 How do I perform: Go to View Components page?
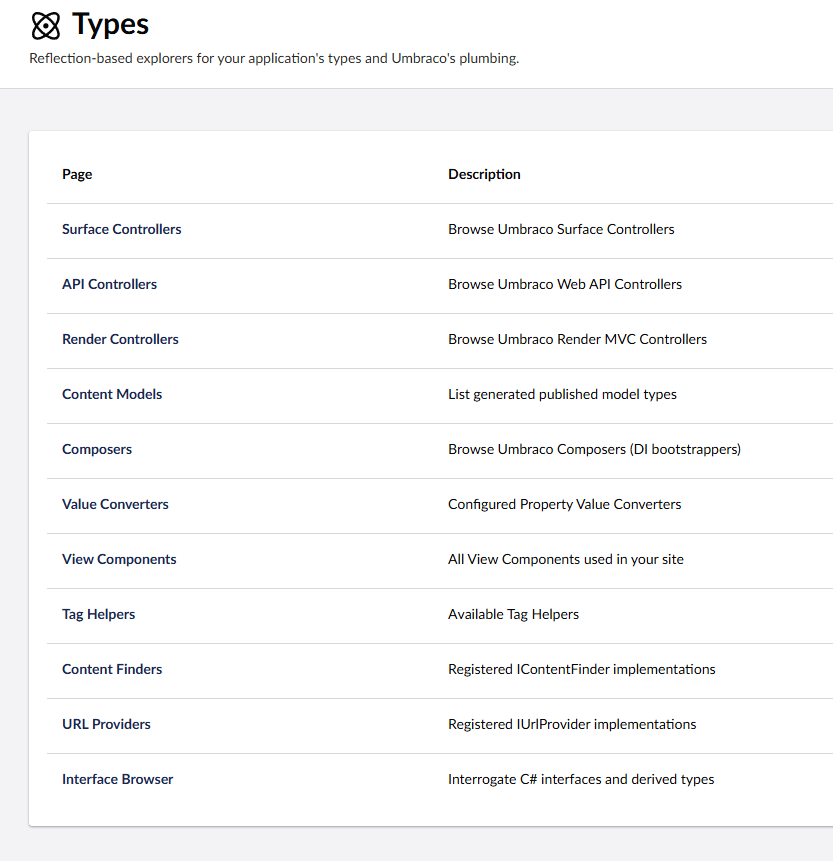(119, 559)
